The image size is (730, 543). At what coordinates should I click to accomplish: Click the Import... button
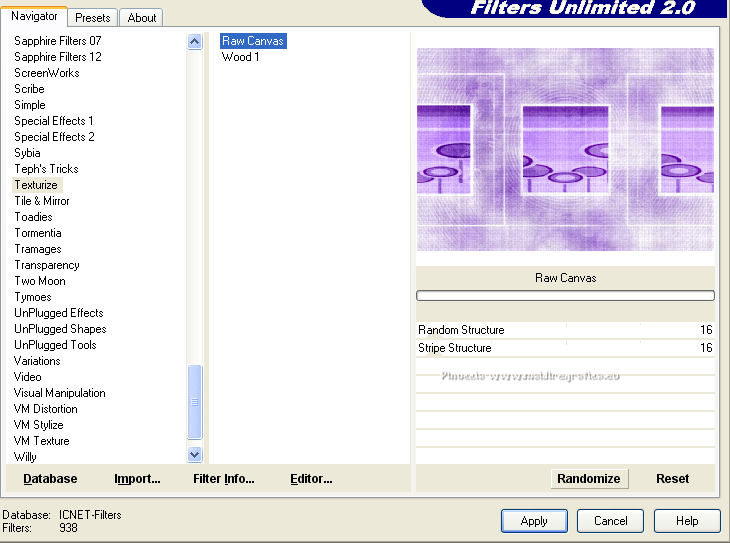pos(137,479)
